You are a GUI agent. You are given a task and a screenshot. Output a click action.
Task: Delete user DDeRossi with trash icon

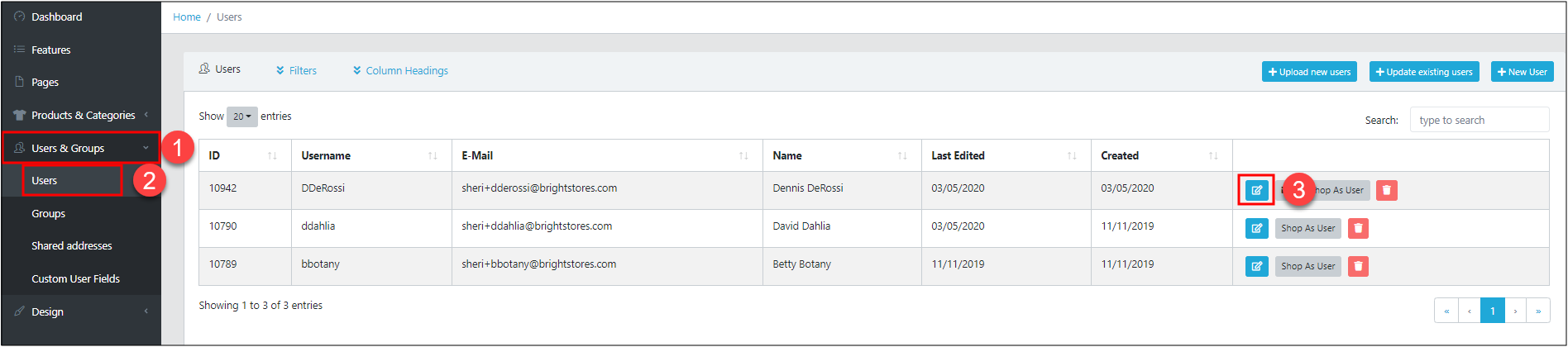[1387, 190]
